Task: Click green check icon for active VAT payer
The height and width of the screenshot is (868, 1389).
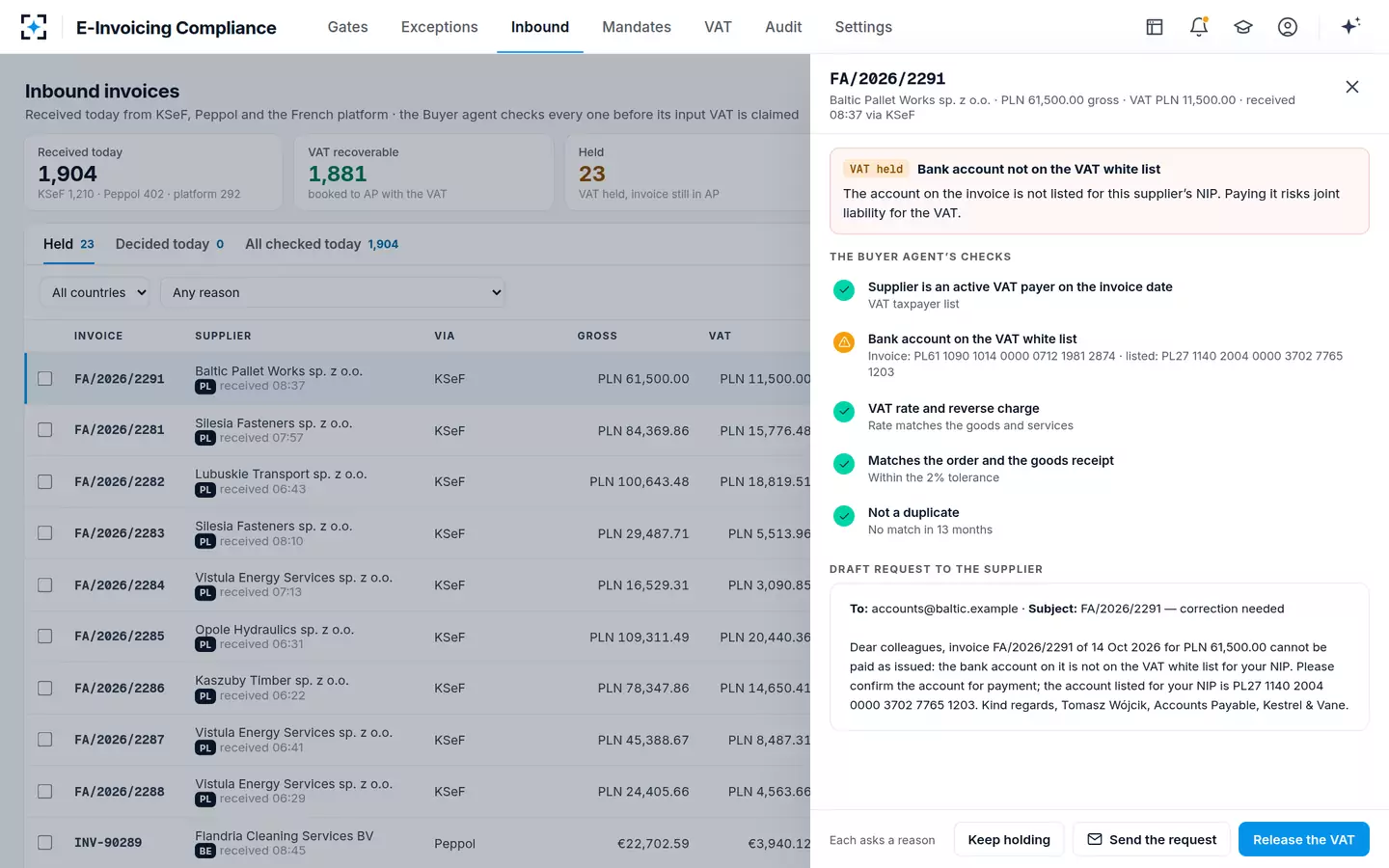Action: (844, 290)
